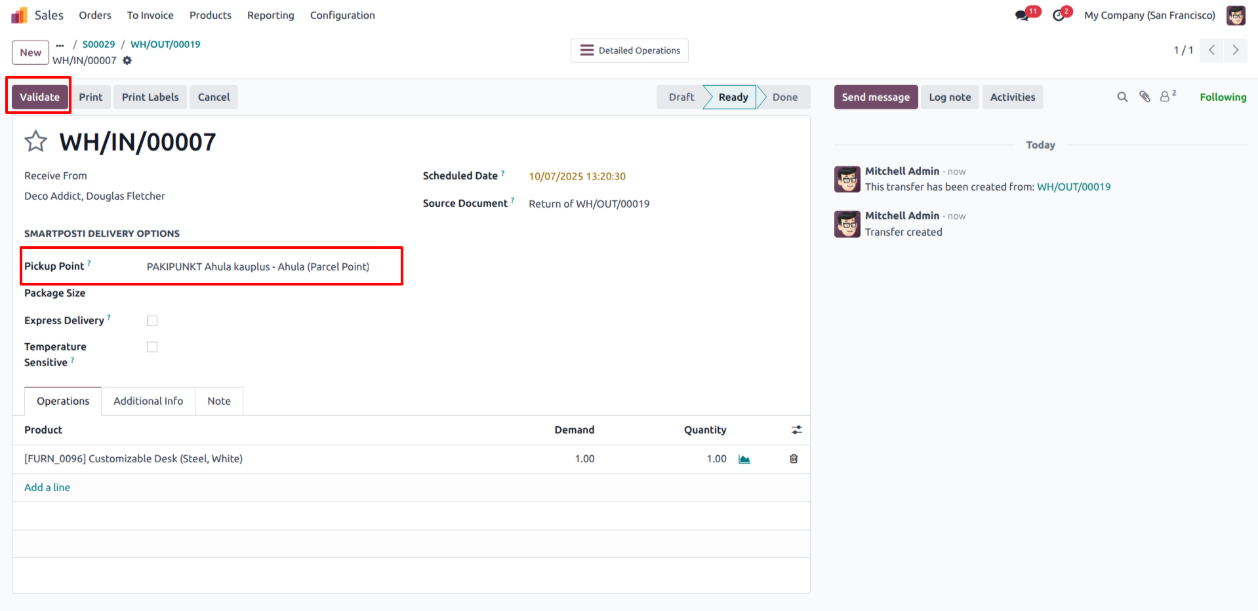Enable the Temperature Sensitive checkbox
This screenshot has height=611, width=1258.
(152, 347)
